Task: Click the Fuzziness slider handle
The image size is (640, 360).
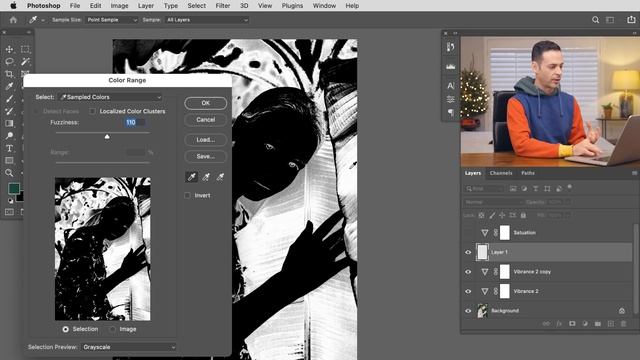Action: pos(107,137)
